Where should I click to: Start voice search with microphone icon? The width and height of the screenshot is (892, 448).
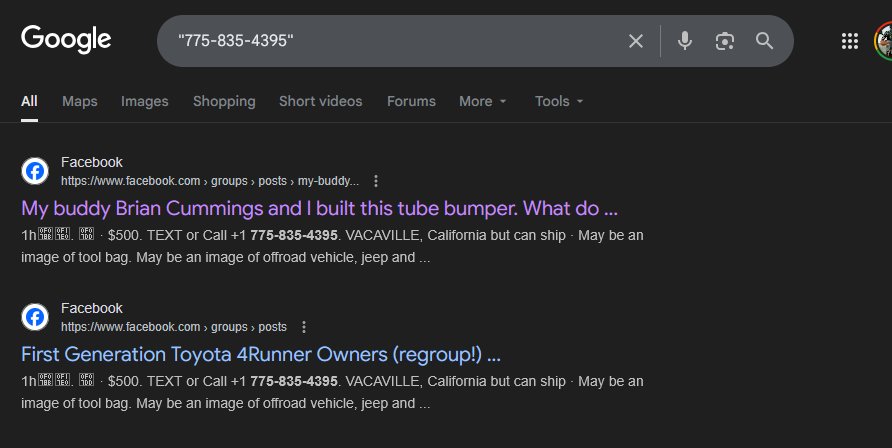[x=685, y=41]
